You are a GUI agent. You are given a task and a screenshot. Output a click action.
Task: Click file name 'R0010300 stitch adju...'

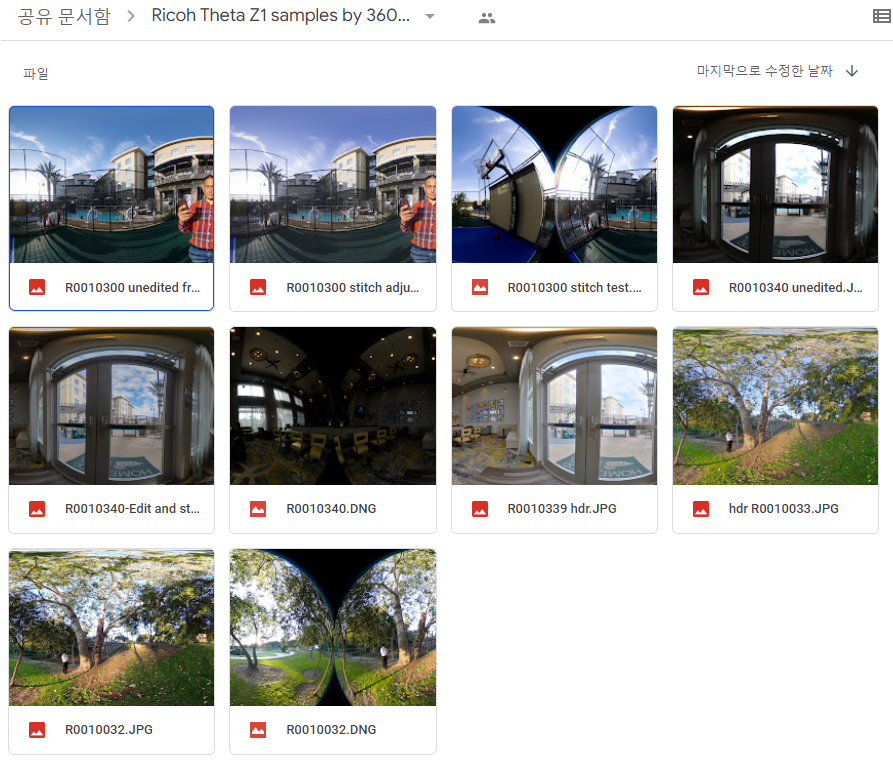coord(353,288)
